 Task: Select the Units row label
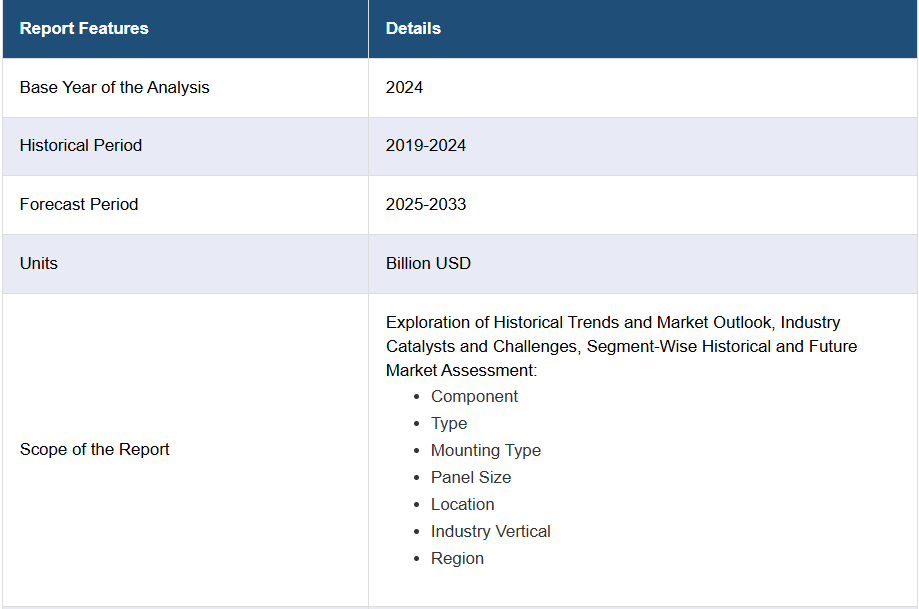pyautogui.click(x=39, y=263)
